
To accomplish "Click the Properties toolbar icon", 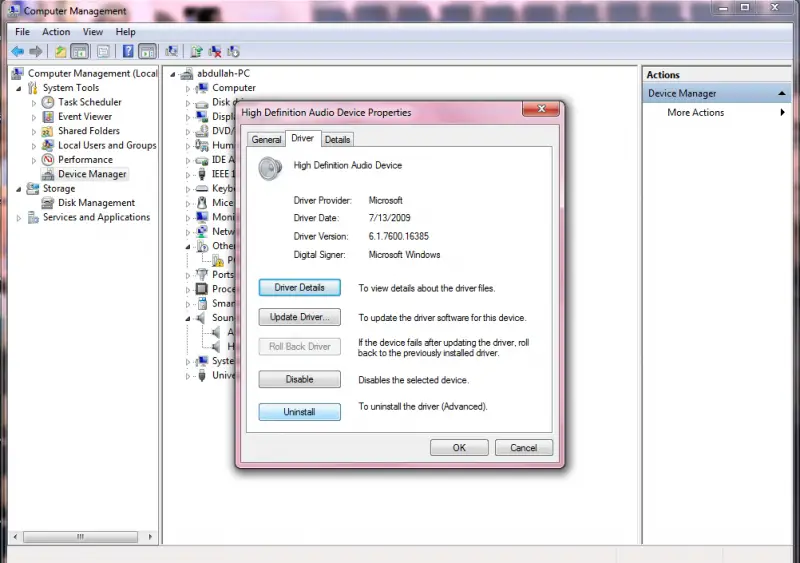I will 104,51.
